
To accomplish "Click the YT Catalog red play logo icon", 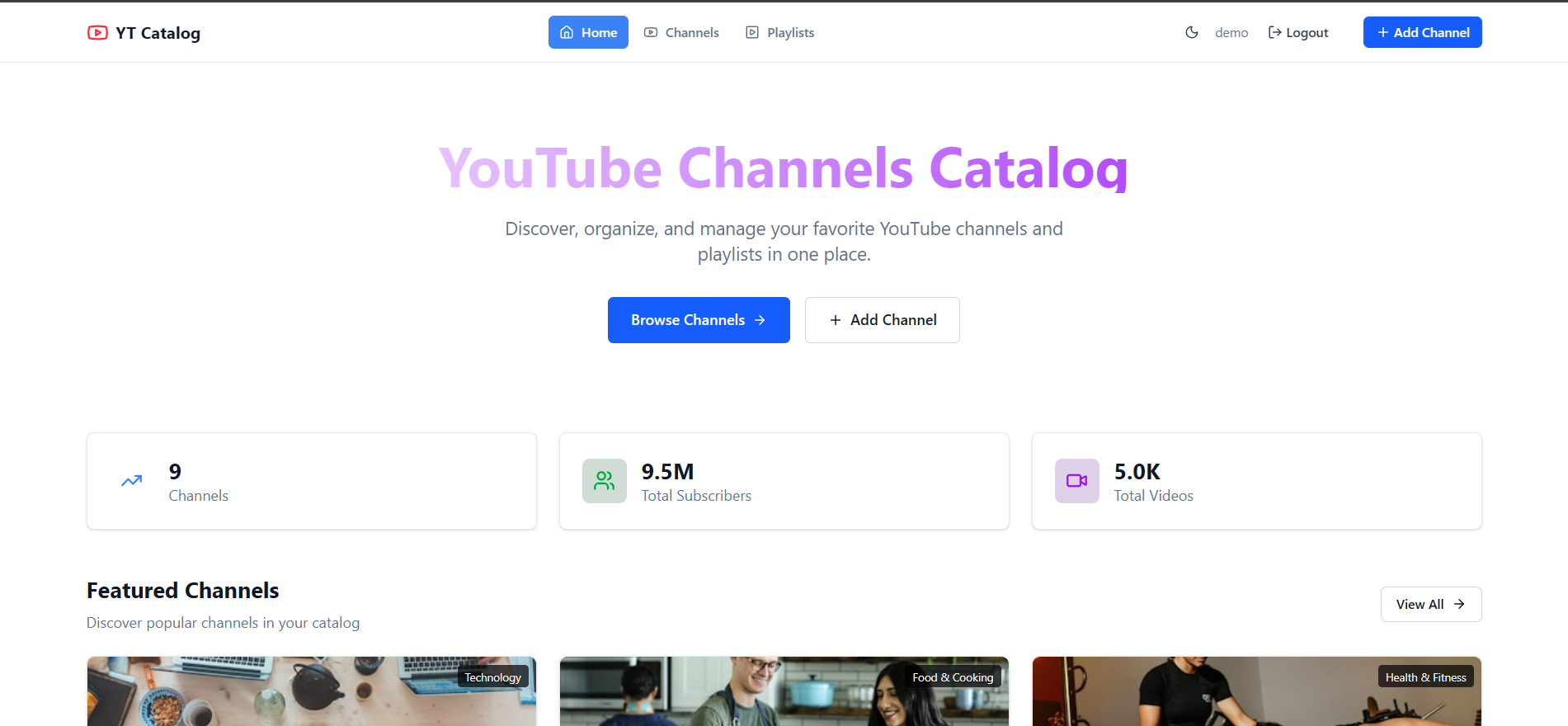I will pyautogui.click(x=97, y=33).
